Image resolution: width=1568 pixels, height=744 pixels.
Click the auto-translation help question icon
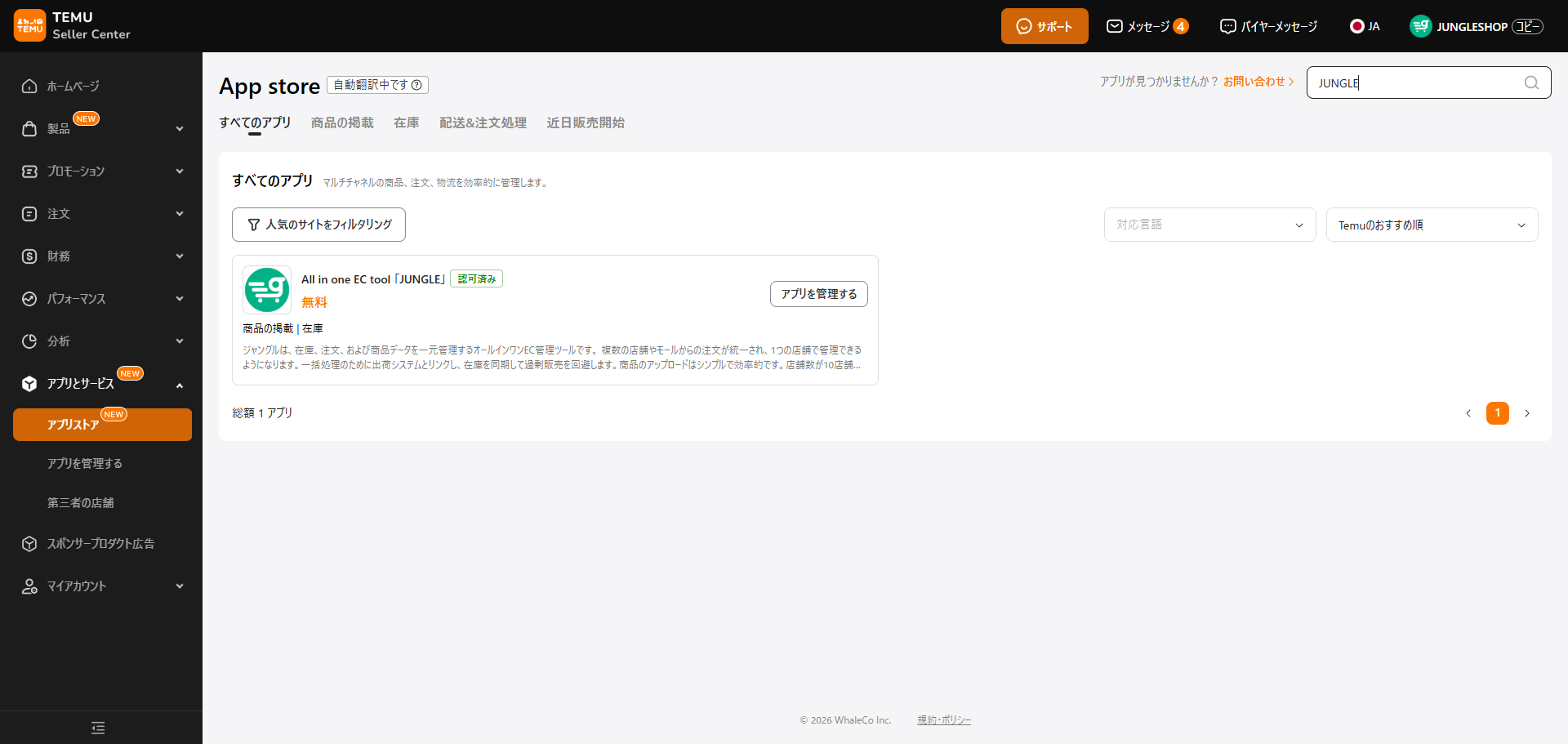[x=416, y=85]
